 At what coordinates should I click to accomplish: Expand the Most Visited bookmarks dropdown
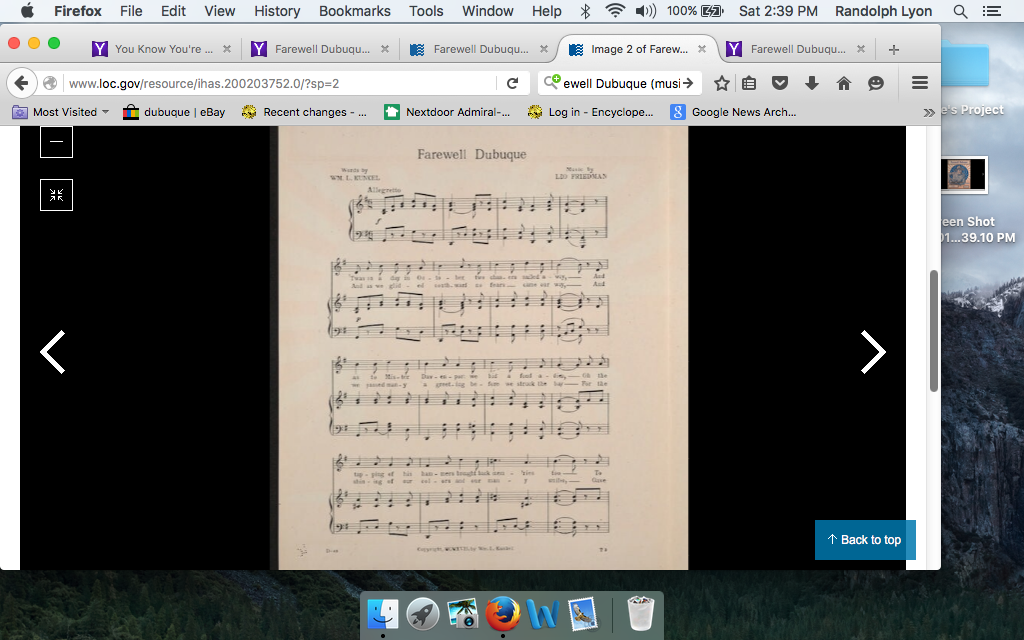pyautogui.click(x=61, y=112)
